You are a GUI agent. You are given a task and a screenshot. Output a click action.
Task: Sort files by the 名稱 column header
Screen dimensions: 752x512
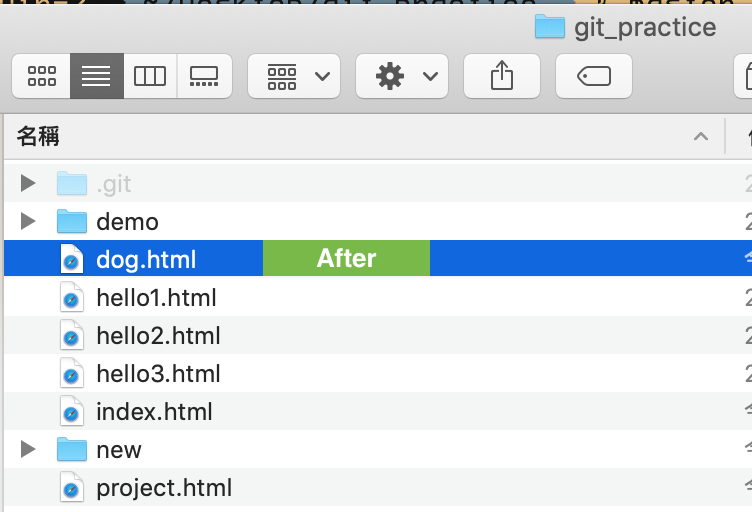(40, 135)
